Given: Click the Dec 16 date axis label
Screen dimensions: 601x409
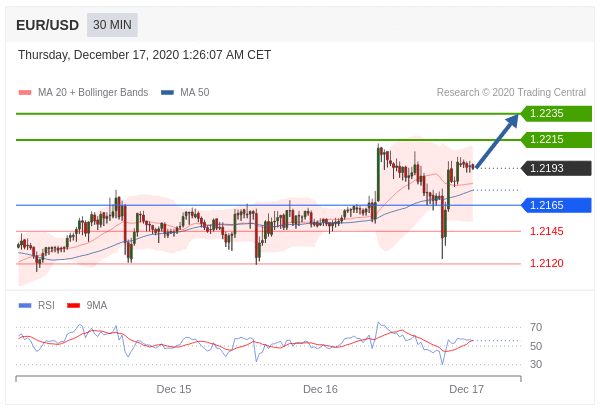Looking at the screenshot, I should pos(320,389).
